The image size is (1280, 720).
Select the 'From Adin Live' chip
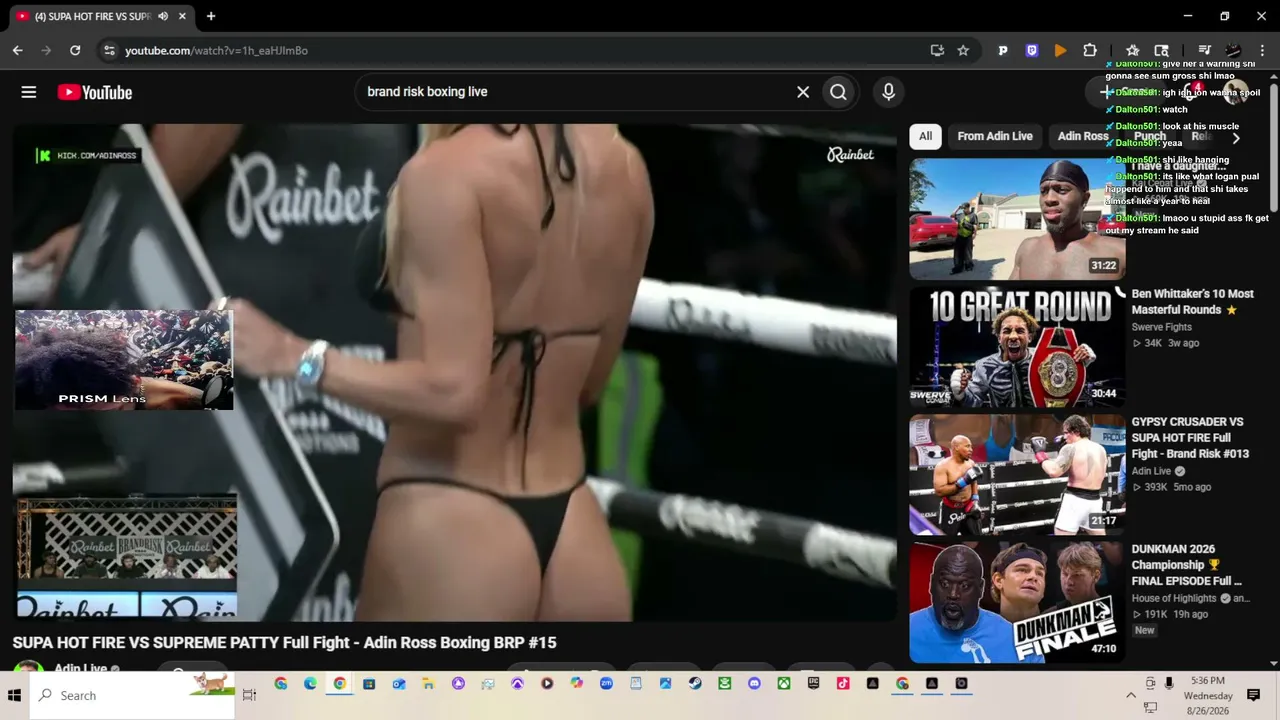(995, 136)
